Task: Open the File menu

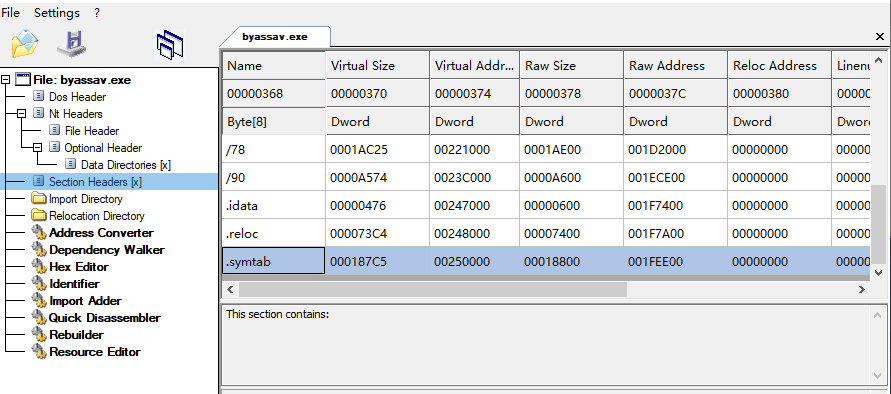Action: (10, 13)
